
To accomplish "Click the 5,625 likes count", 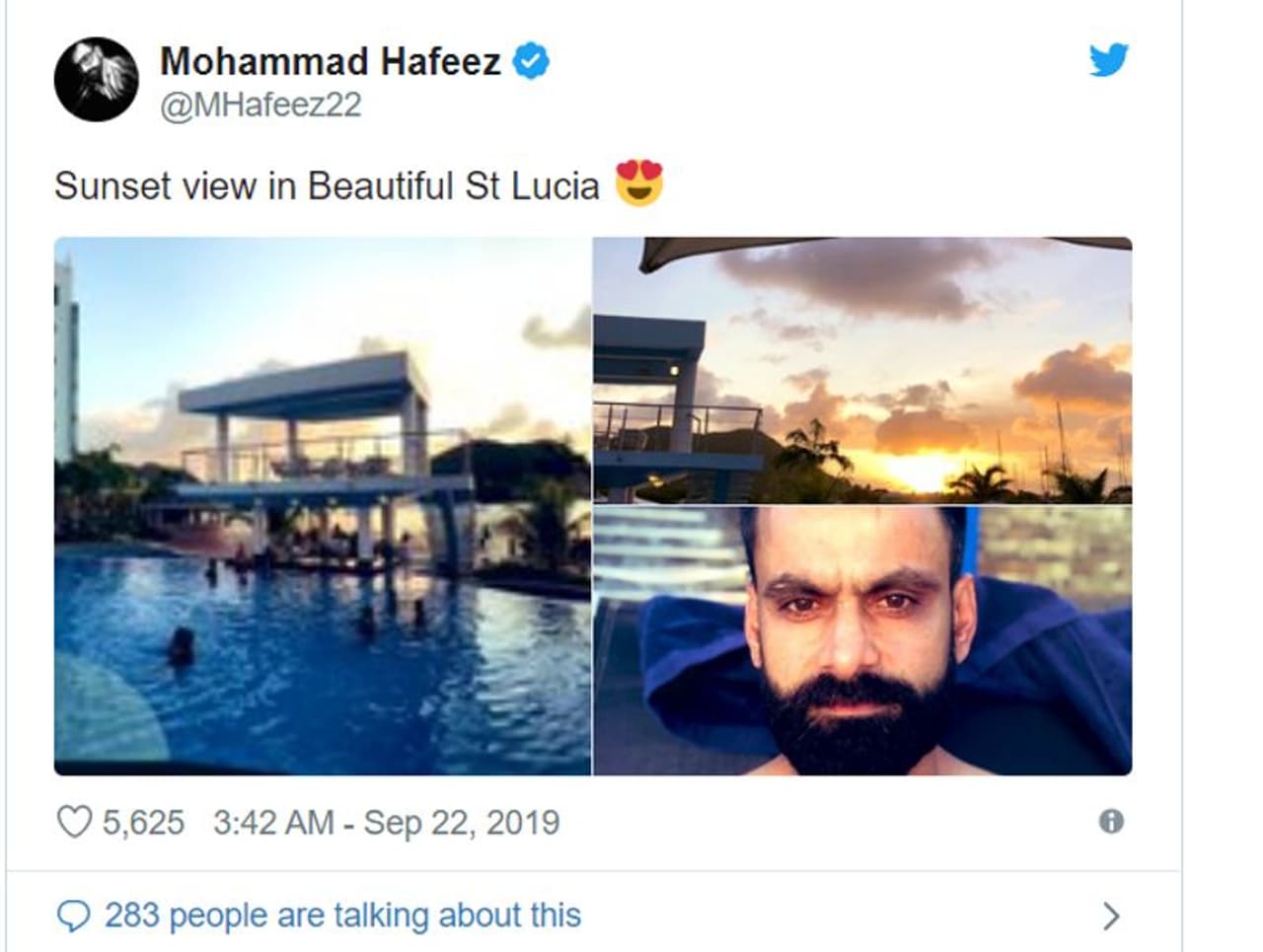I will click(143, 822).
